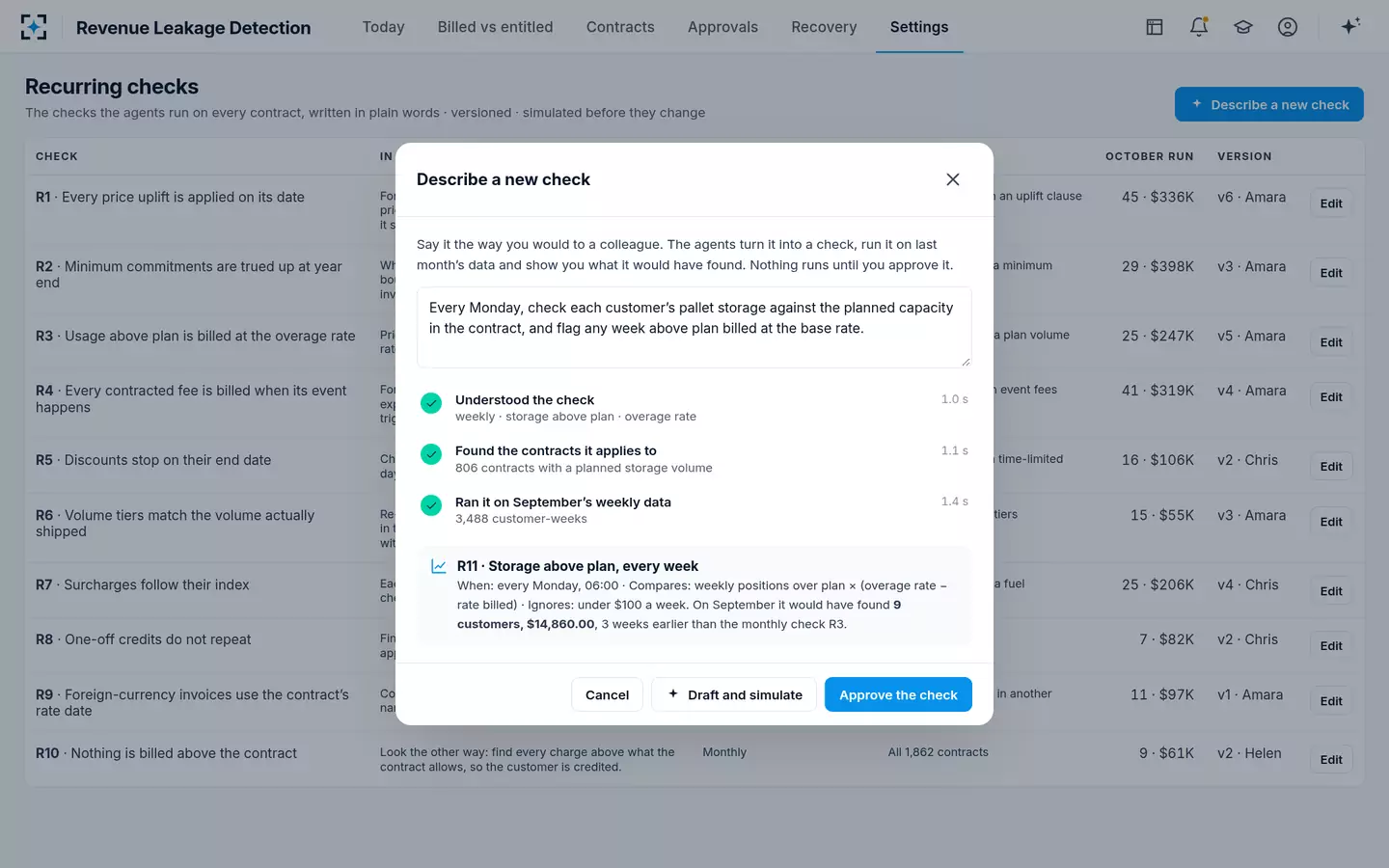Click the chart icon next to R11
This screenshot has height=868, width=1389.
pos(439,566)
